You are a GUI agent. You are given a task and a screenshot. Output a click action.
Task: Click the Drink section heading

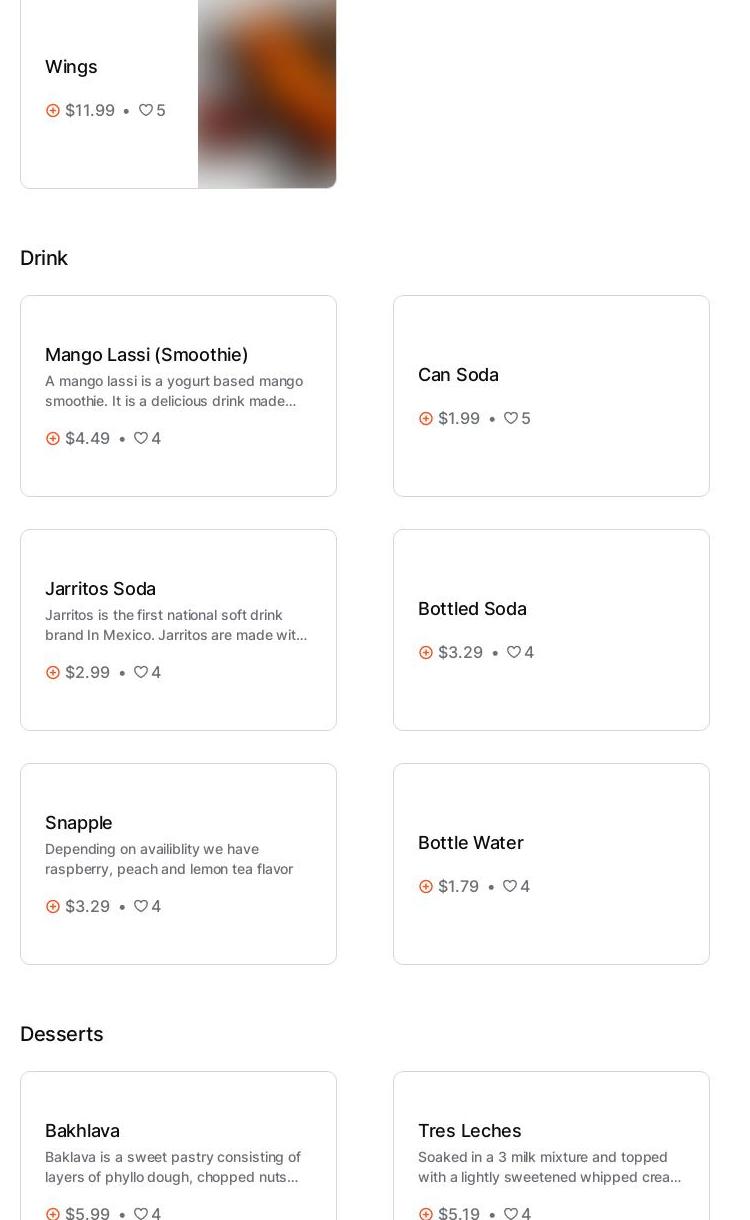(x=44, y=258)
